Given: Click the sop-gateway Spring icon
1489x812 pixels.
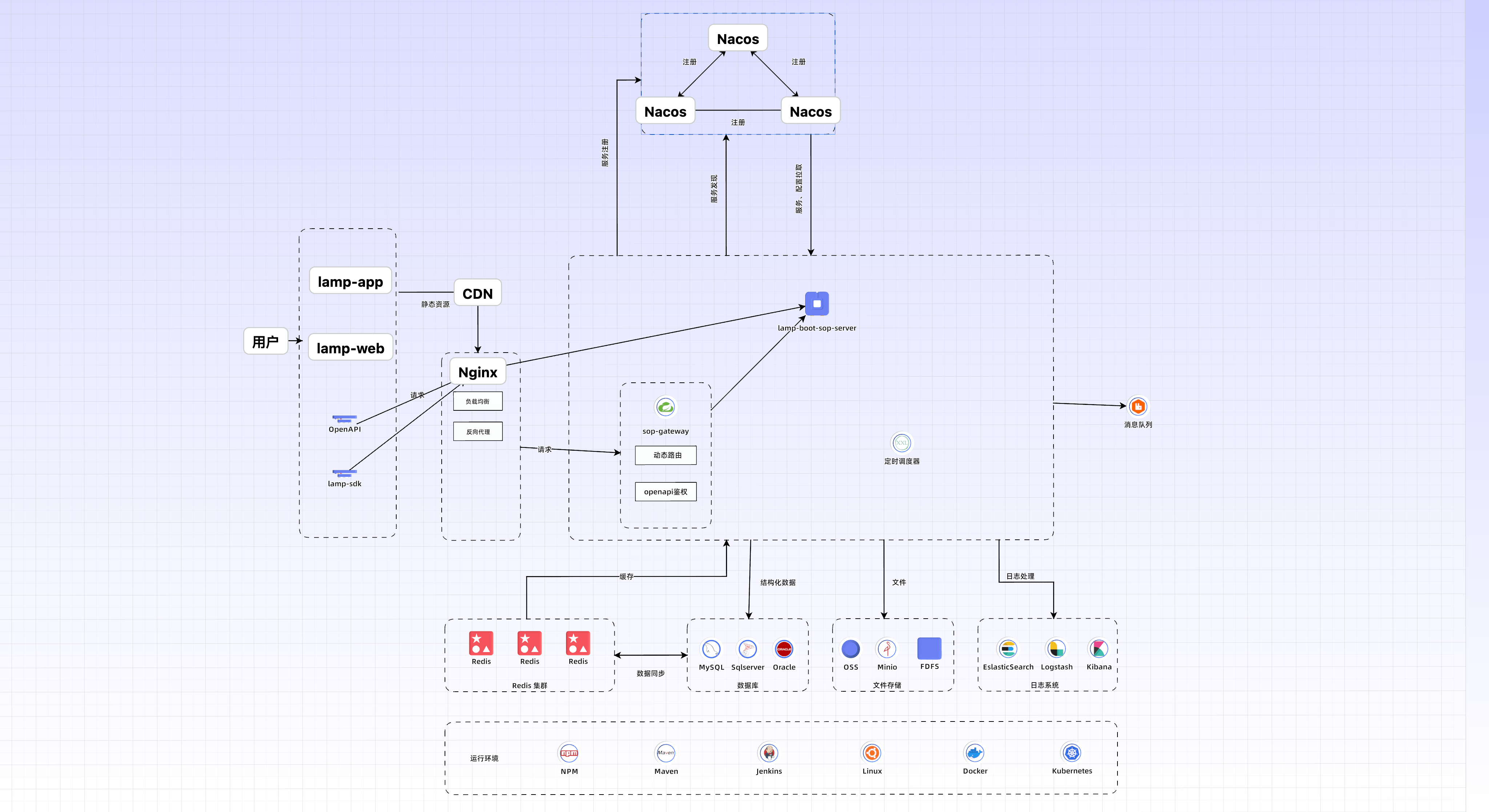Looking at the screenshot, I should pyautogui.click(x=665, y=407).
